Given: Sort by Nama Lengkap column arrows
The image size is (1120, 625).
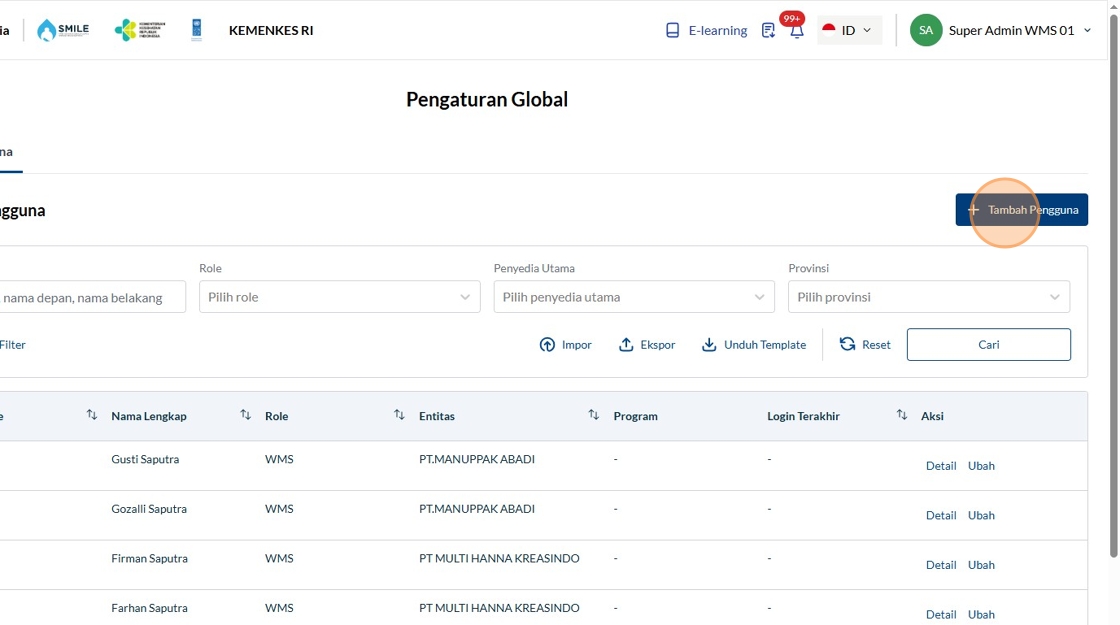Looking at the screenshot, I should [246, 415].
